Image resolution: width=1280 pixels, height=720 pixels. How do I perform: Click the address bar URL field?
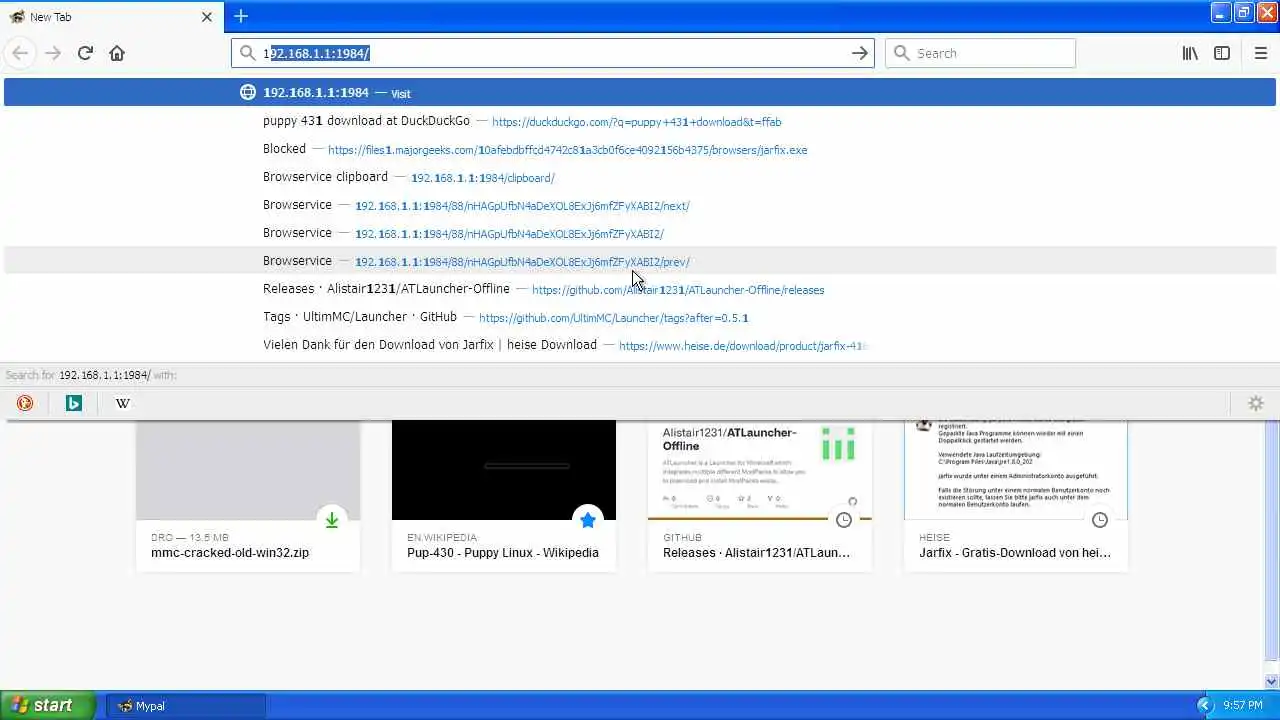click(x=552, y=53)
